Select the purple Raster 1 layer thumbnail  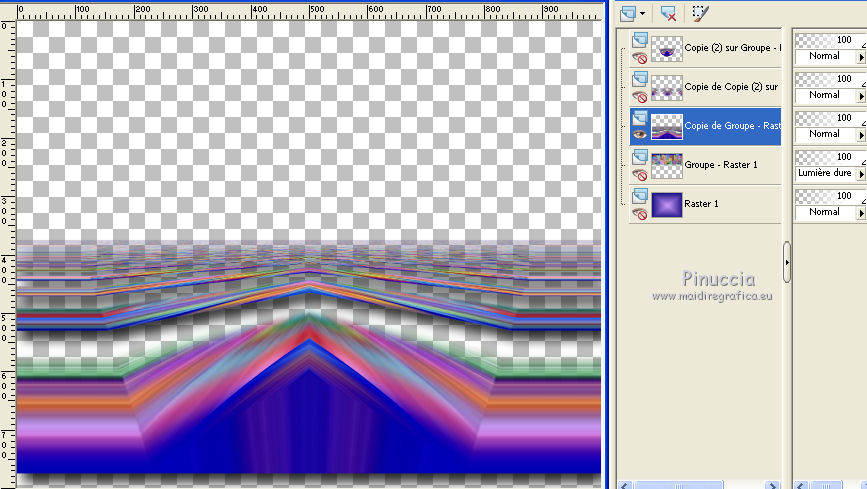[x=667, y=205]
